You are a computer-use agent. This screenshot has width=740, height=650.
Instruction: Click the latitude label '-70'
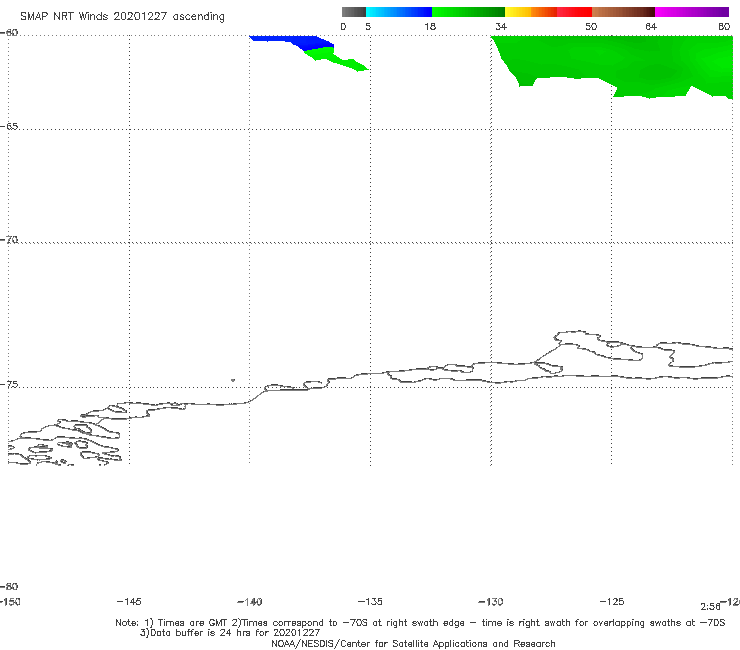pyautogui.click(x=9, y=240)
